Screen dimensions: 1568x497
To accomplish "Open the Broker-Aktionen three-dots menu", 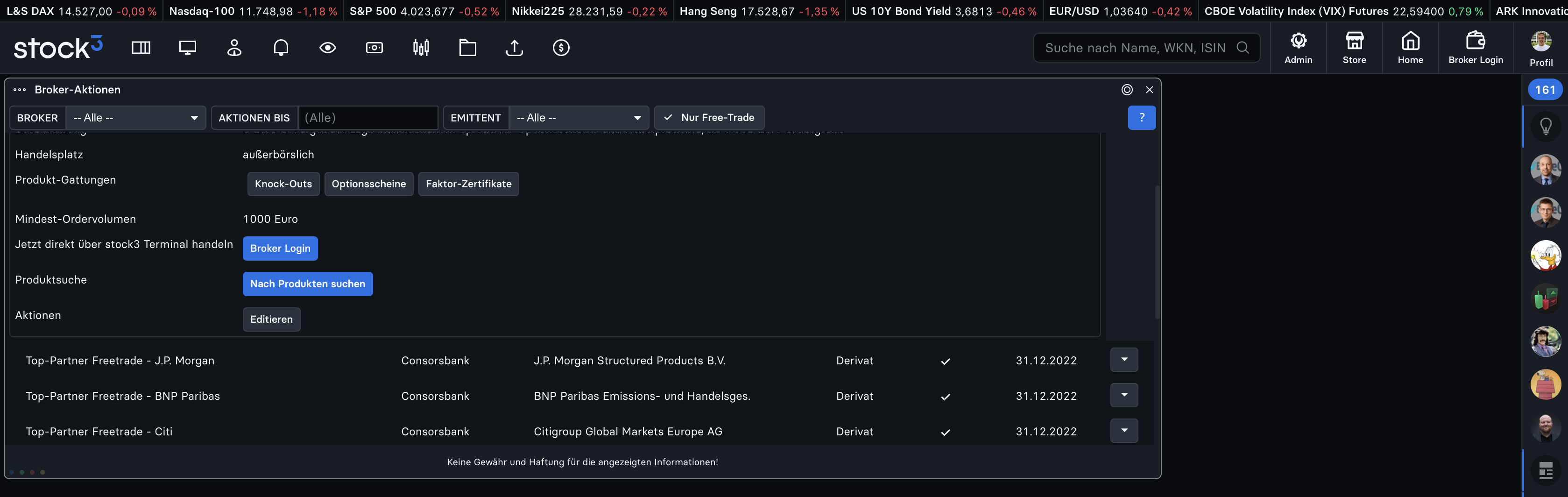I will pos(20,90).
